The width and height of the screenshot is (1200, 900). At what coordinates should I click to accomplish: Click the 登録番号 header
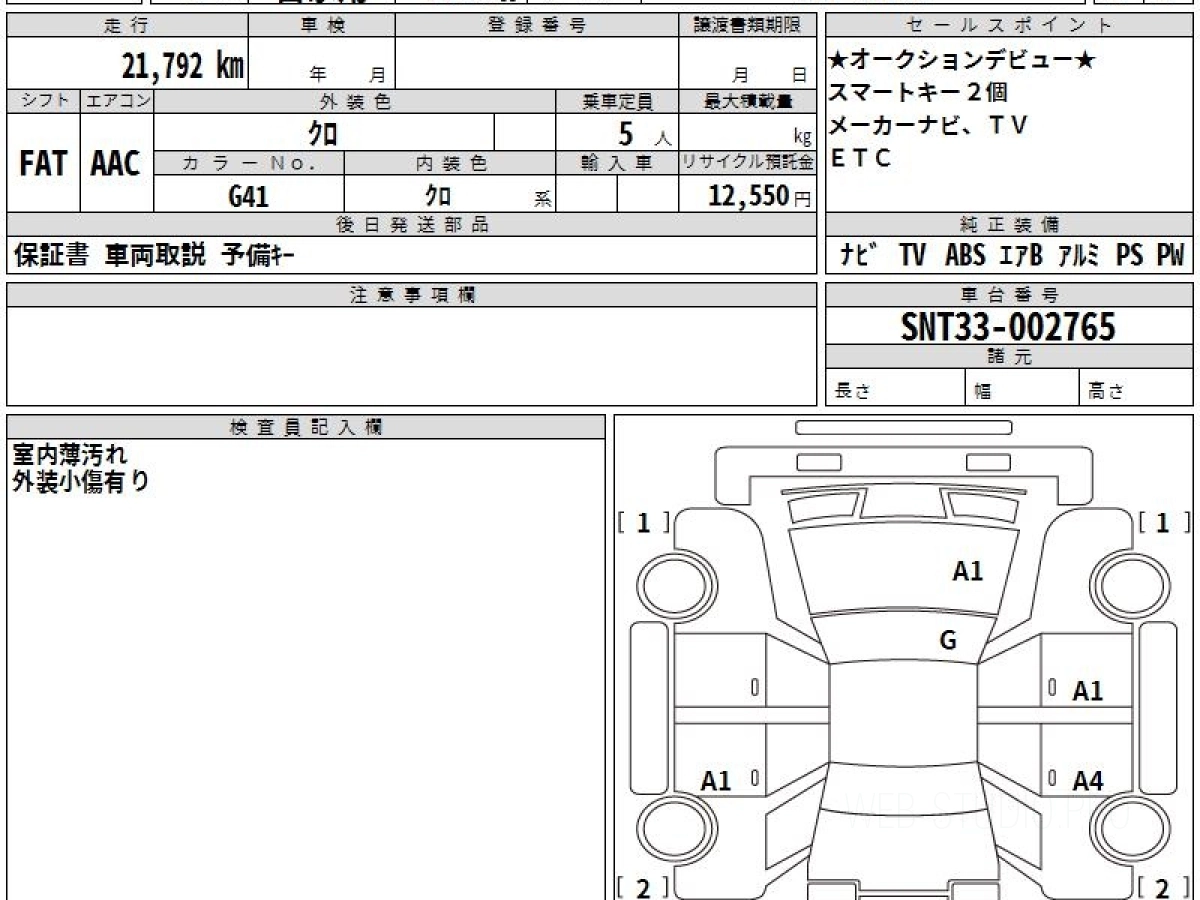[537, 26]
